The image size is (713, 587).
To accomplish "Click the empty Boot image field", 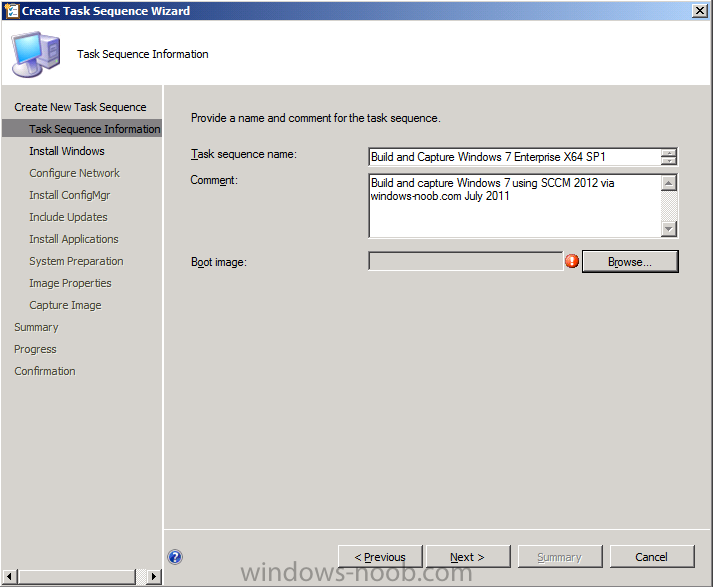I will pos(466,261).
